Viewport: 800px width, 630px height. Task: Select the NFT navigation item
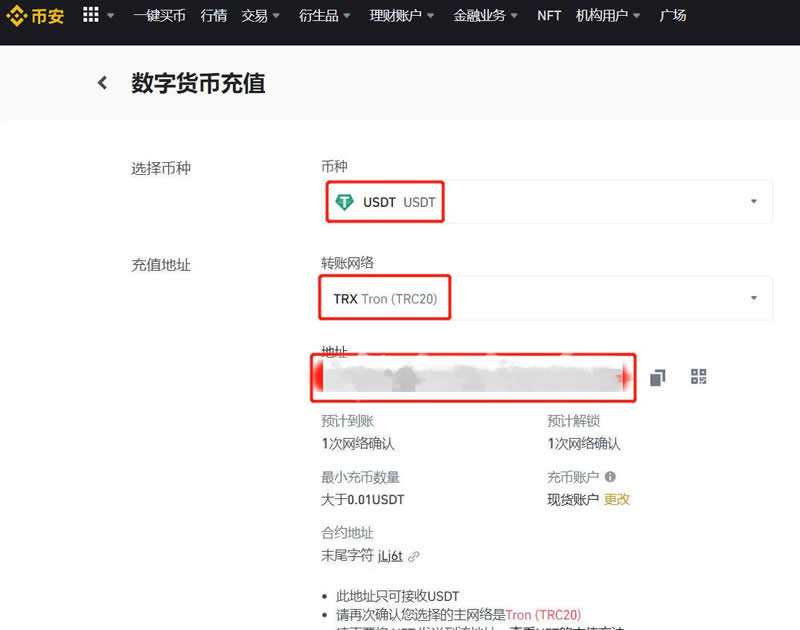coord(548,16)
